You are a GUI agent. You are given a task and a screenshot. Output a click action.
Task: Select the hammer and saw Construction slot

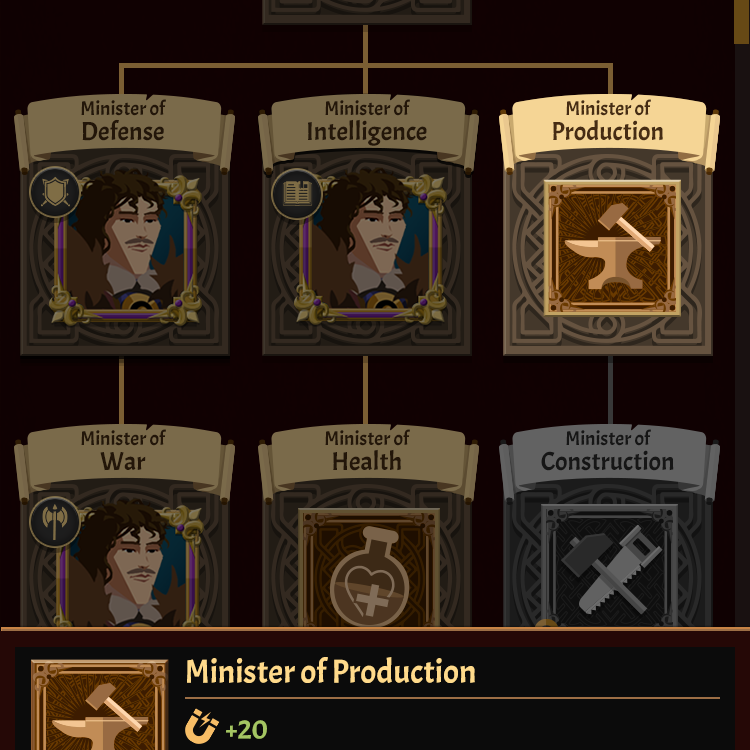[610, 565]
